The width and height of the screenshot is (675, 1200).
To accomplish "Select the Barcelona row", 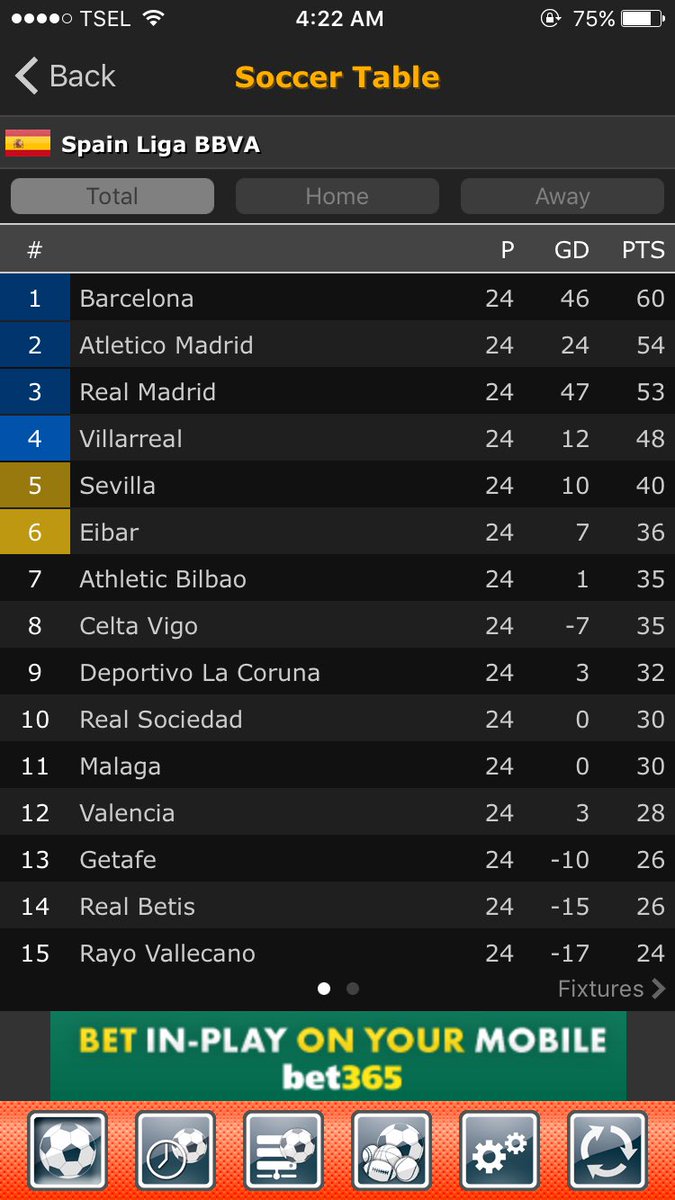I will coord(337,298).
